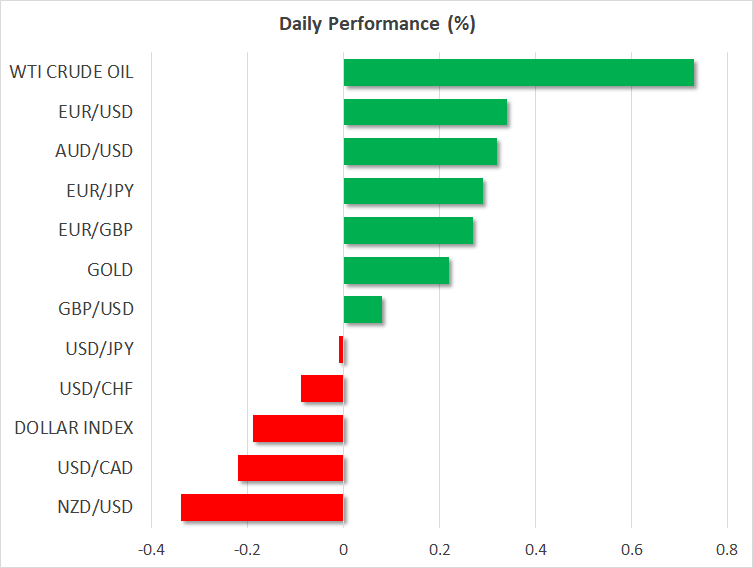
Task: Click the 0.8 axis tick label
Action: pos(727,549)
